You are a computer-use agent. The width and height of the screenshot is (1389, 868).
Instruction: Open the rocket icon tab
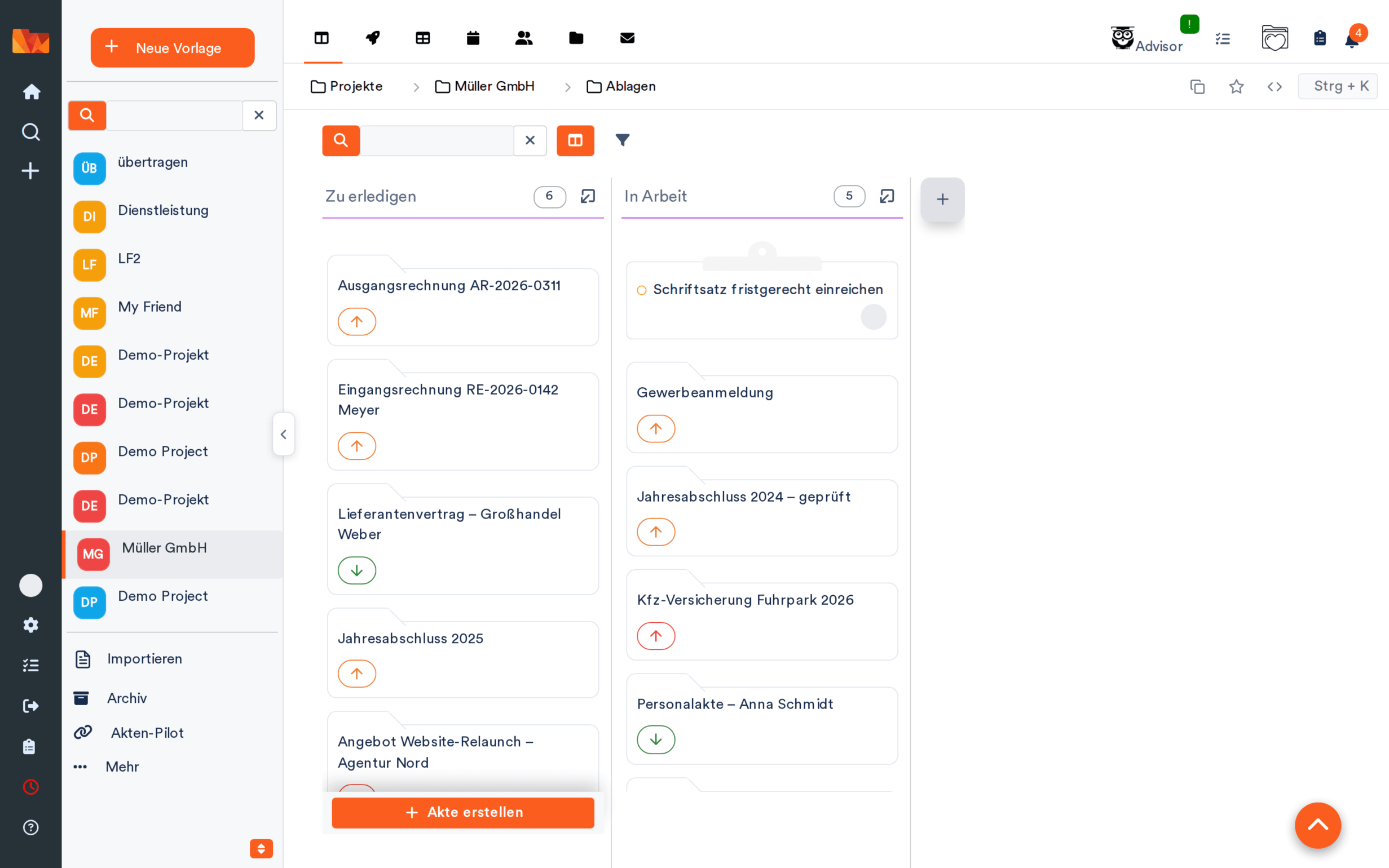point(372,38)
